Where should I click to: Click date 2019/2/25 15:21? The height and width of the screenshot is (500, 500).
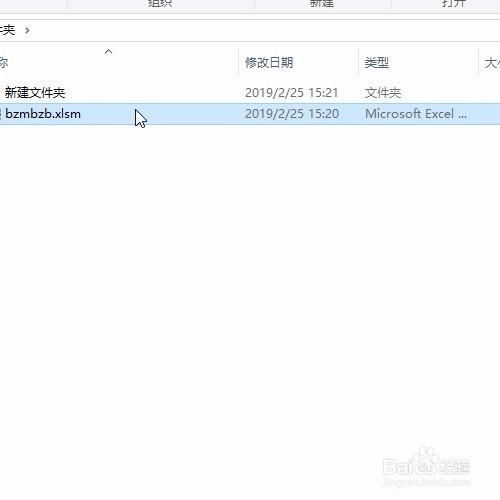pos(292,93)
